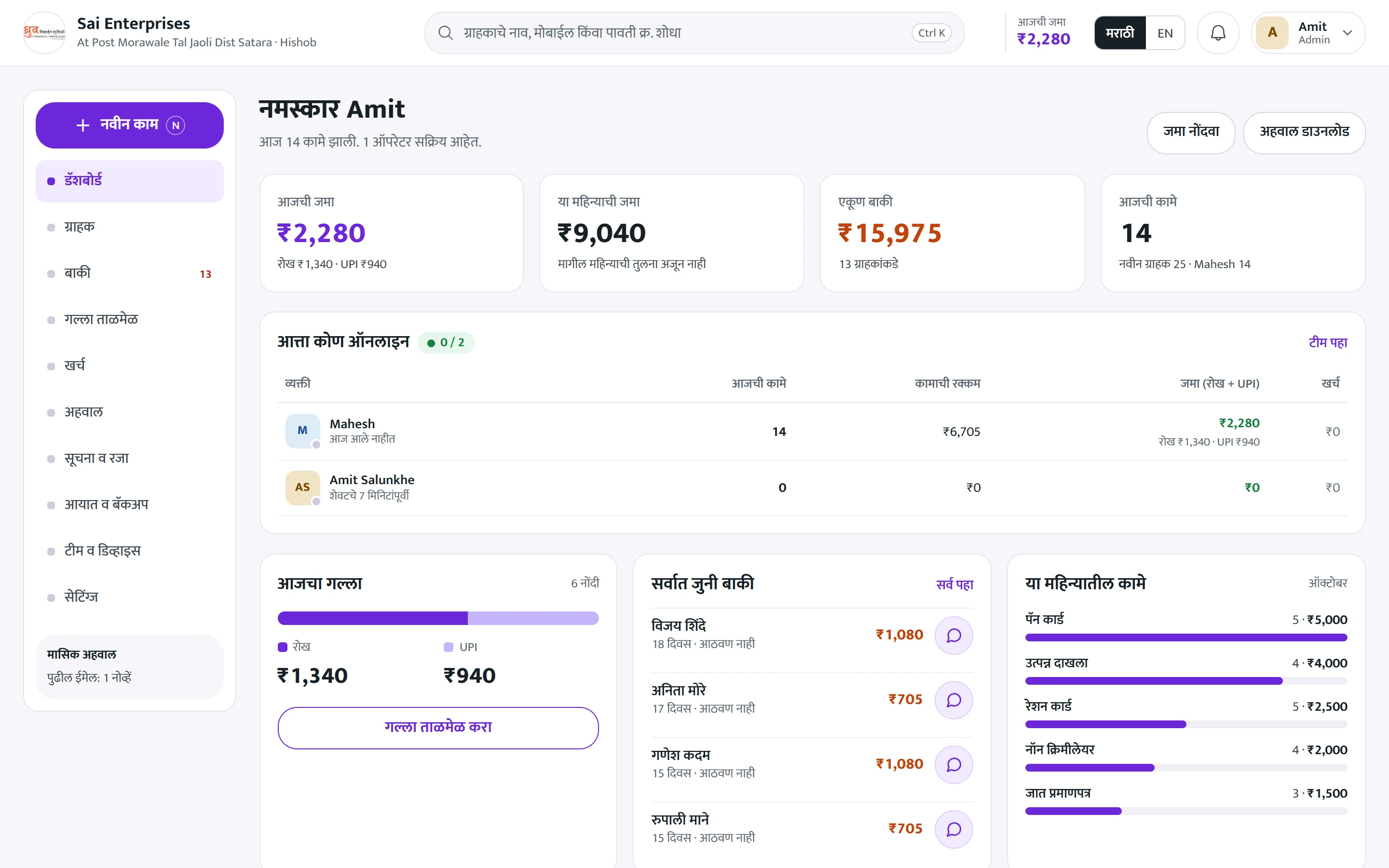
Task: Click अहवाल डाउनलोड button
Action: click(1304, 133)
